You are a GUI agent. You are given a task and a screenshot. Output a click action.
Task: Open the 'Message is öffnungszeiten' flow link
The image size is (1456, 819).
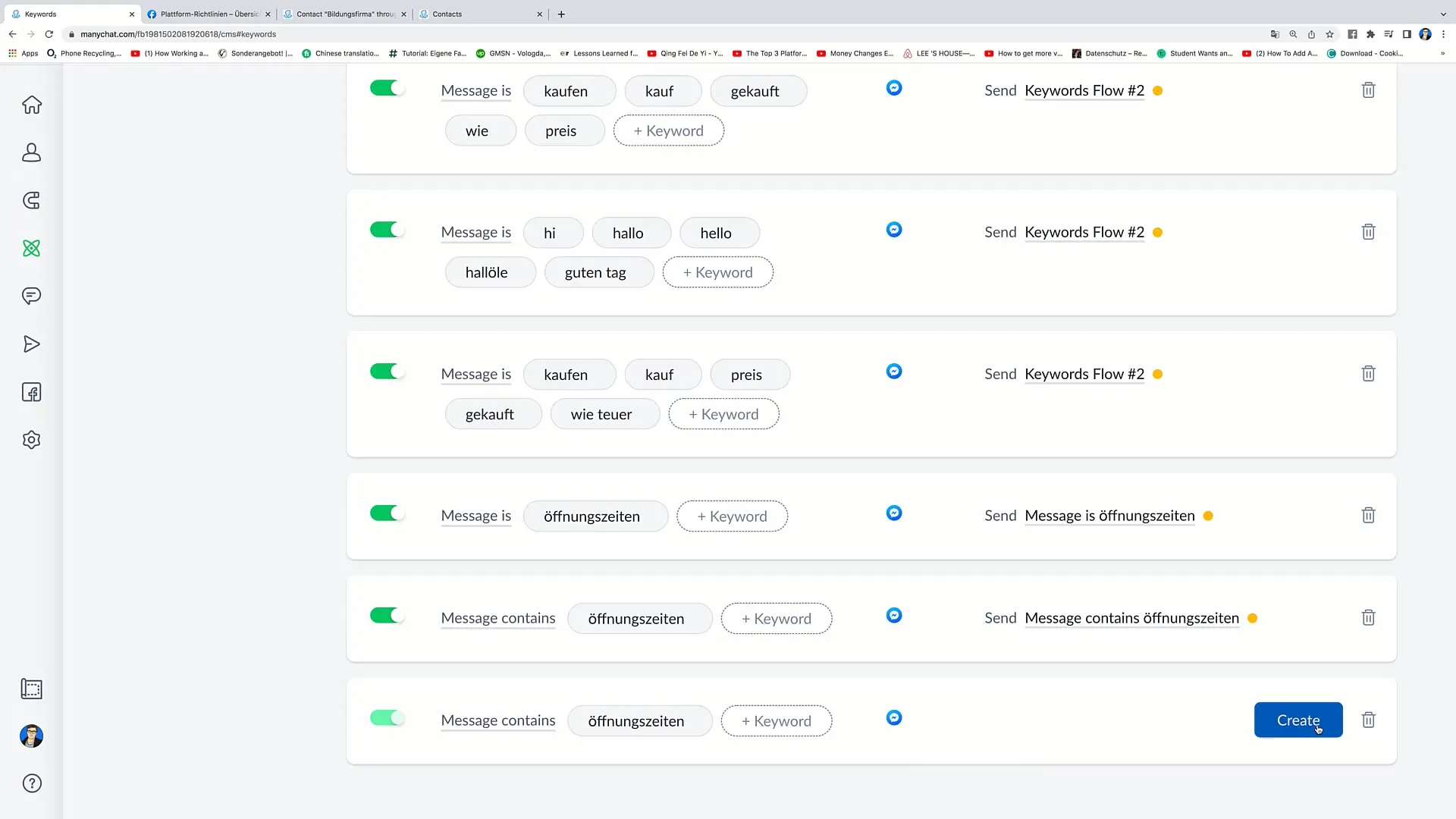point(1109,516)
